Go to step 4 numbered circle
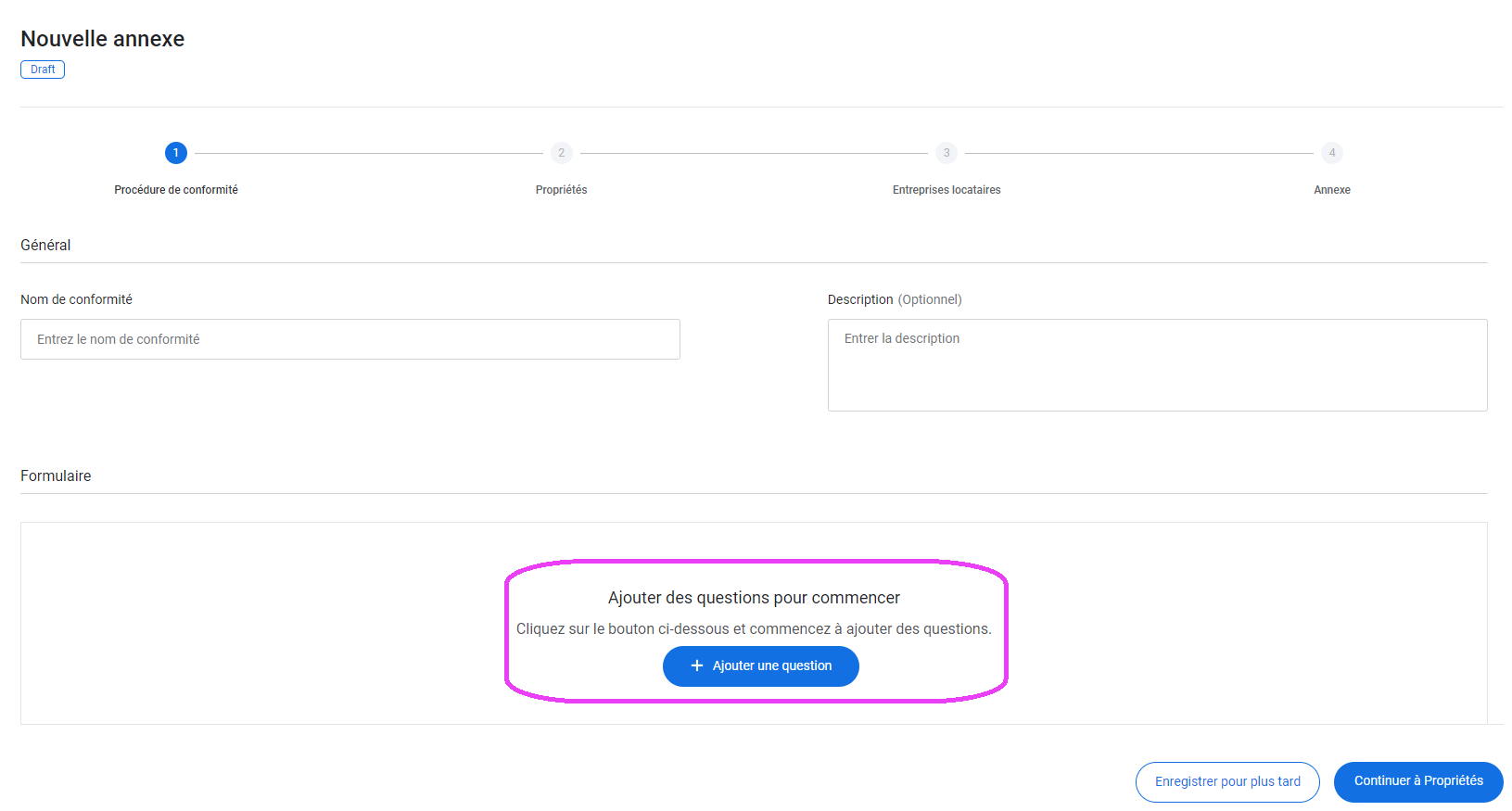Viewport: 1512px width, 811px height. 1331,153
